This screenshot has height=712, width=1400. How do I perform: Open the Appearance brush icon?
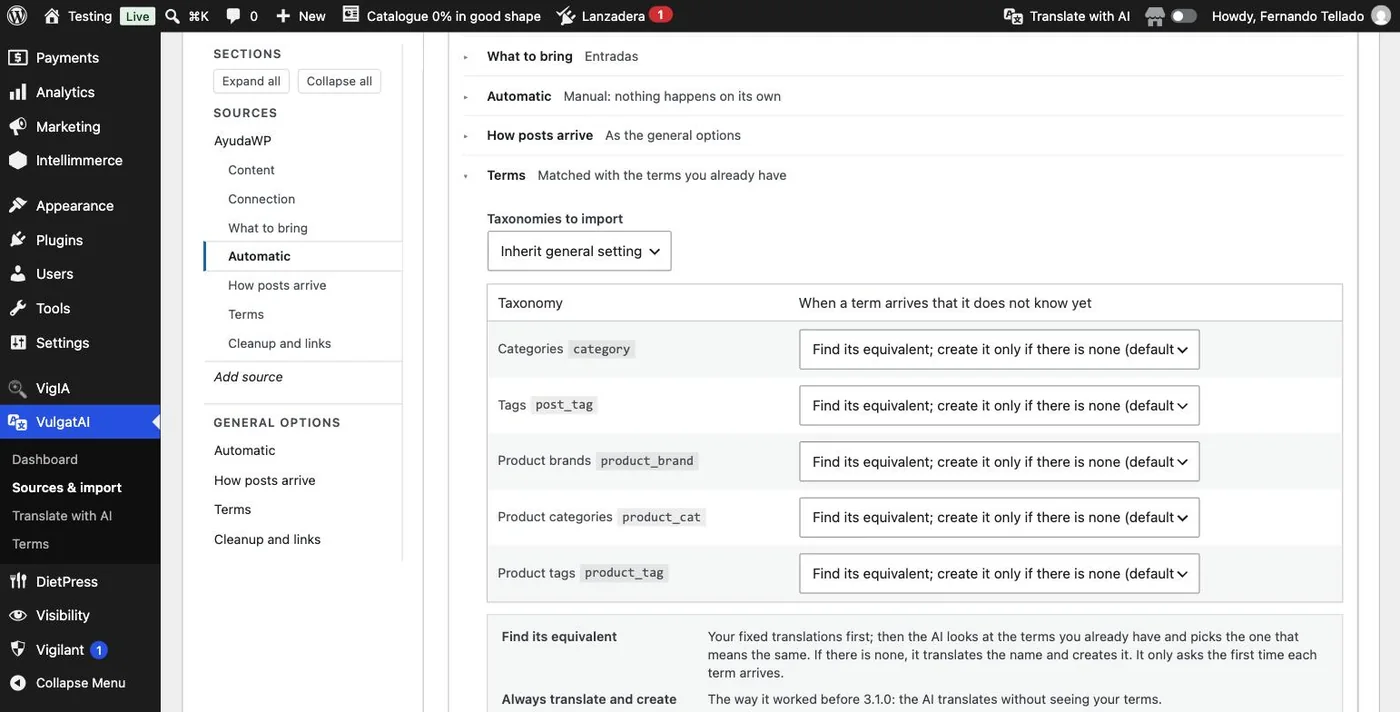tap(17, 205)
